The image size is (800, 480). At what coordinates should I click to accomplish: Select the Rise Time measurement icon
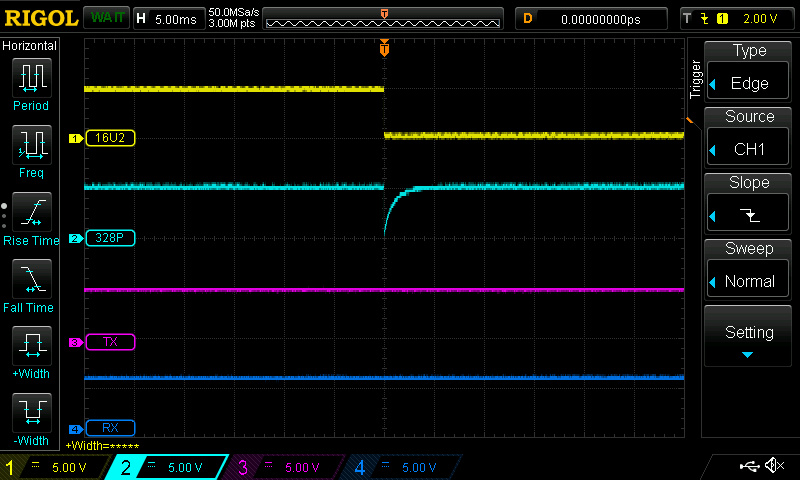point(32,212)
